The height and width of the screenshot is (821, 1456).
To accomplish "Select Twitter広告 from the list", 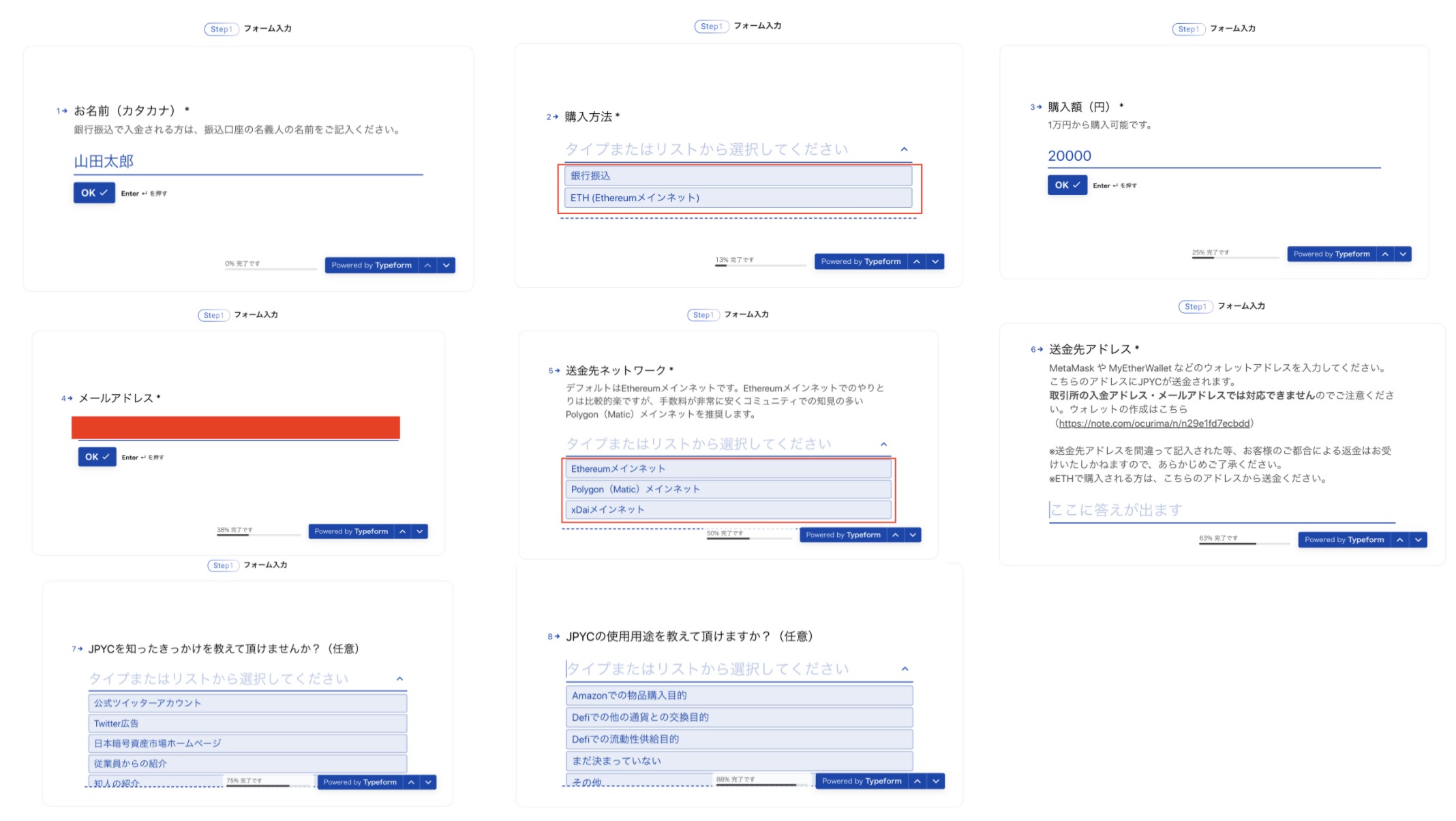I will 247,723.
